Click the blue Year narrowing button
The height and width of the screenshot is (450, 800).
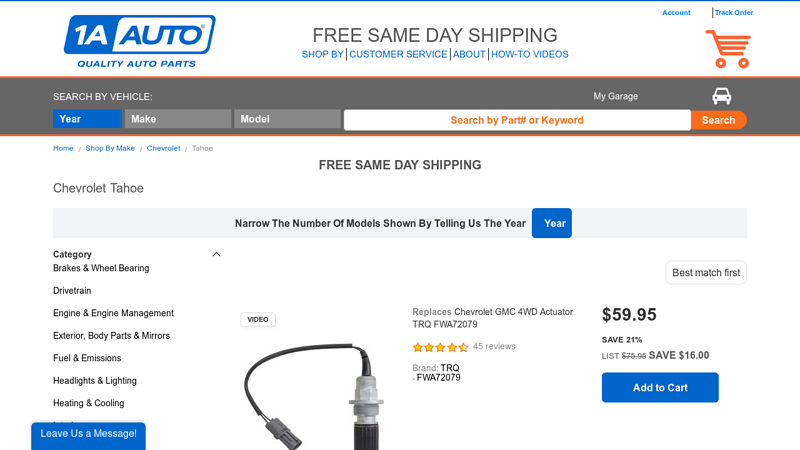pyautogui.click(x=551, y=223)
